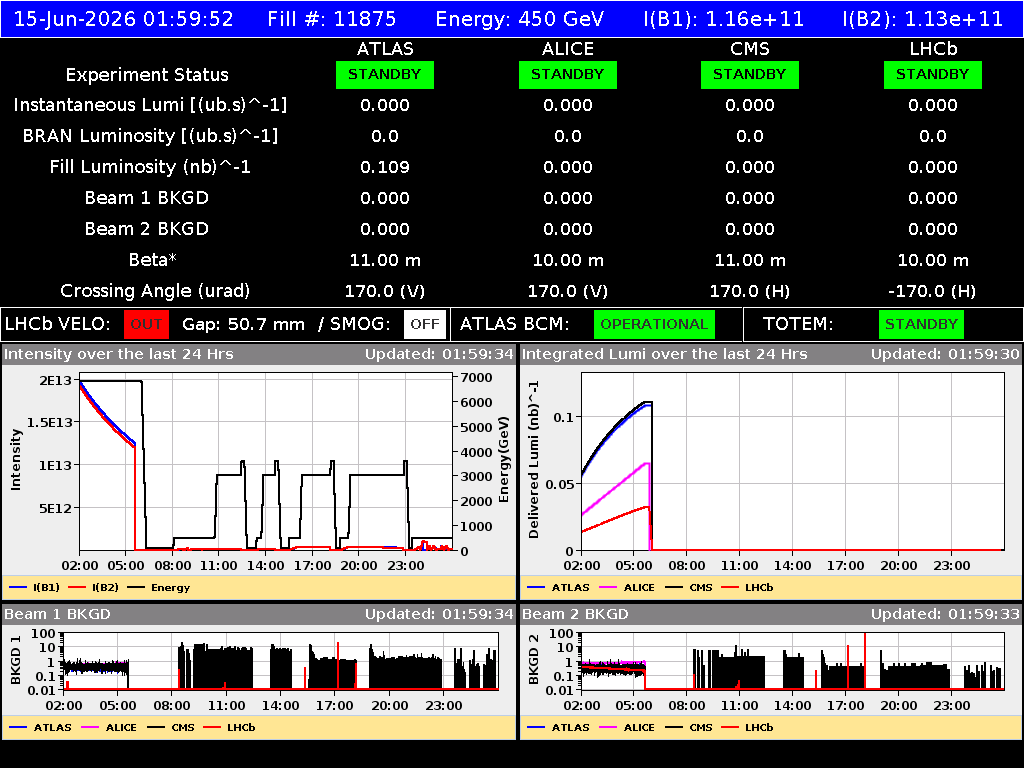Click the ALICE legend entry in the Beam 2 BKGD chart
Viewport: 1024px width, 768px height.
[x=627, y=727]
